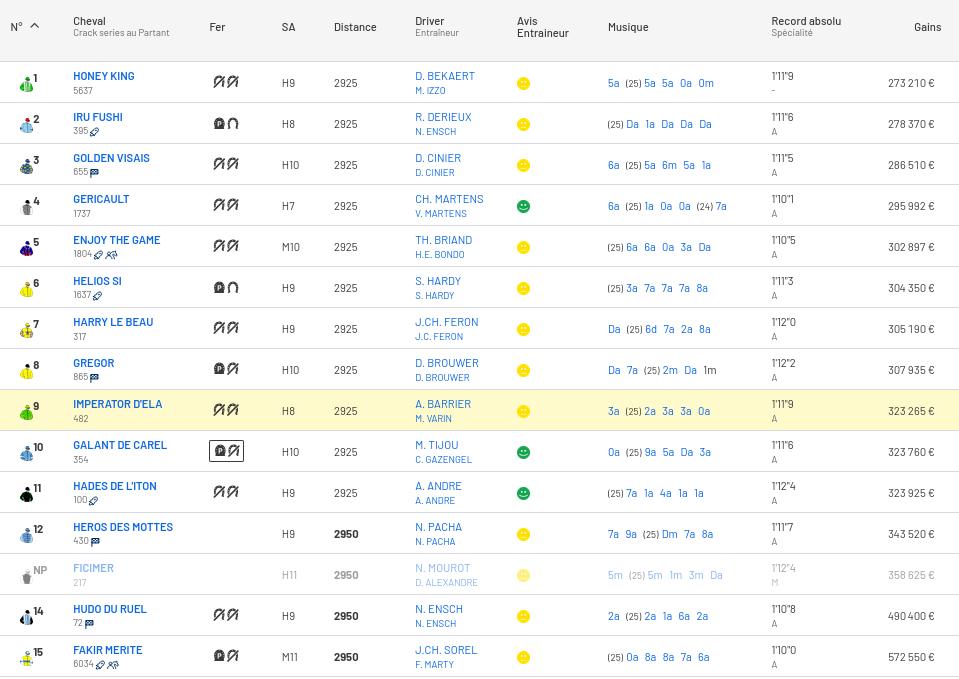The width and height of the screenshot is (959, 679).
Task: Click the flag icon under Golden Visais
Action: [x=94, y=173]
